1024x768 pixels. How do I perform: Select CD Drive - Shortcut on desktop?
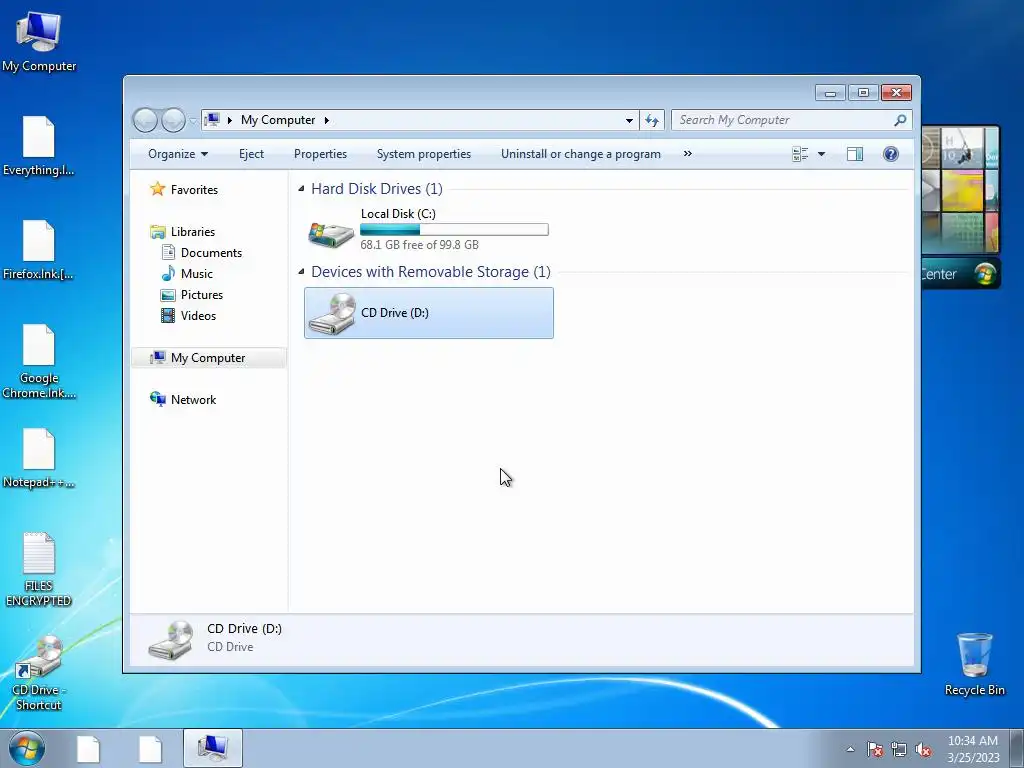point(39,673)
